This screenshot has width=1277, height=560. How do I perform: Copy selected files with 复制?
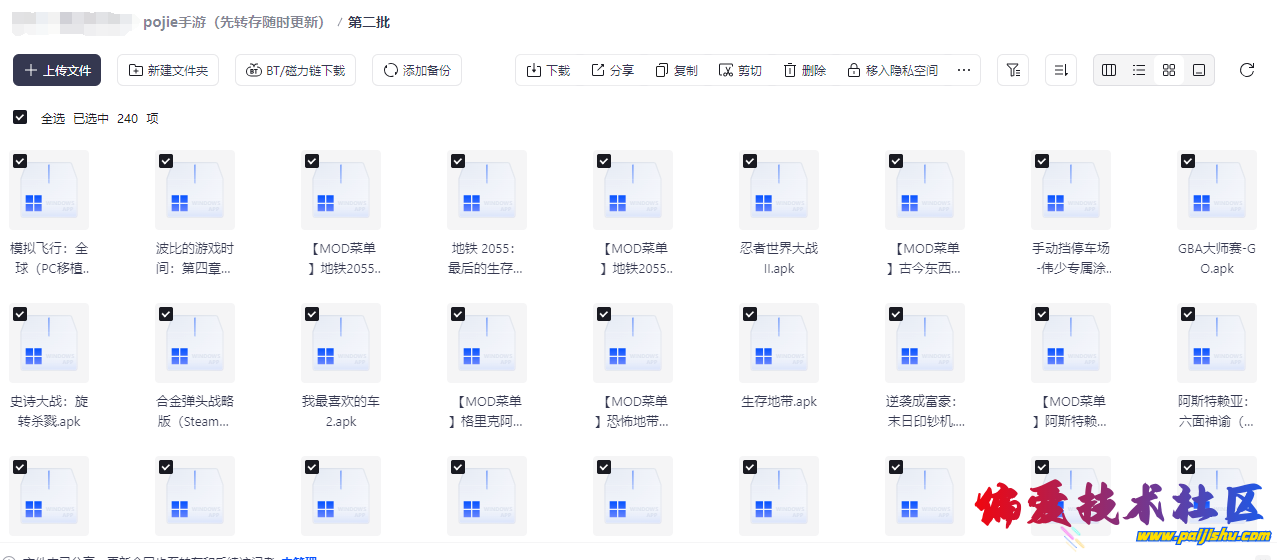[x=676, y=70]
